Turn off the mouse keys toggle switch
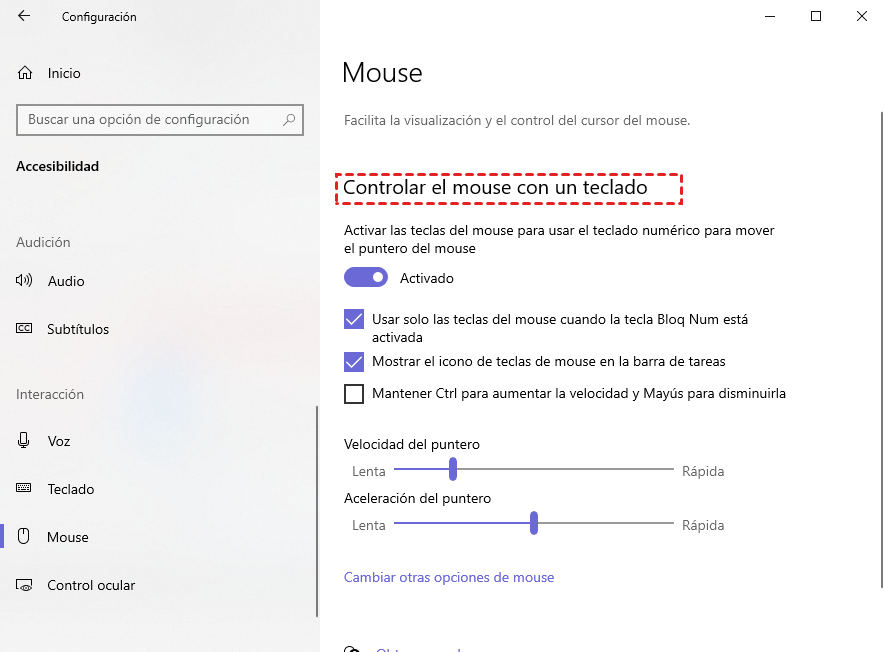Viewport: 885px width, 652px height. click(x=366, y=277)
